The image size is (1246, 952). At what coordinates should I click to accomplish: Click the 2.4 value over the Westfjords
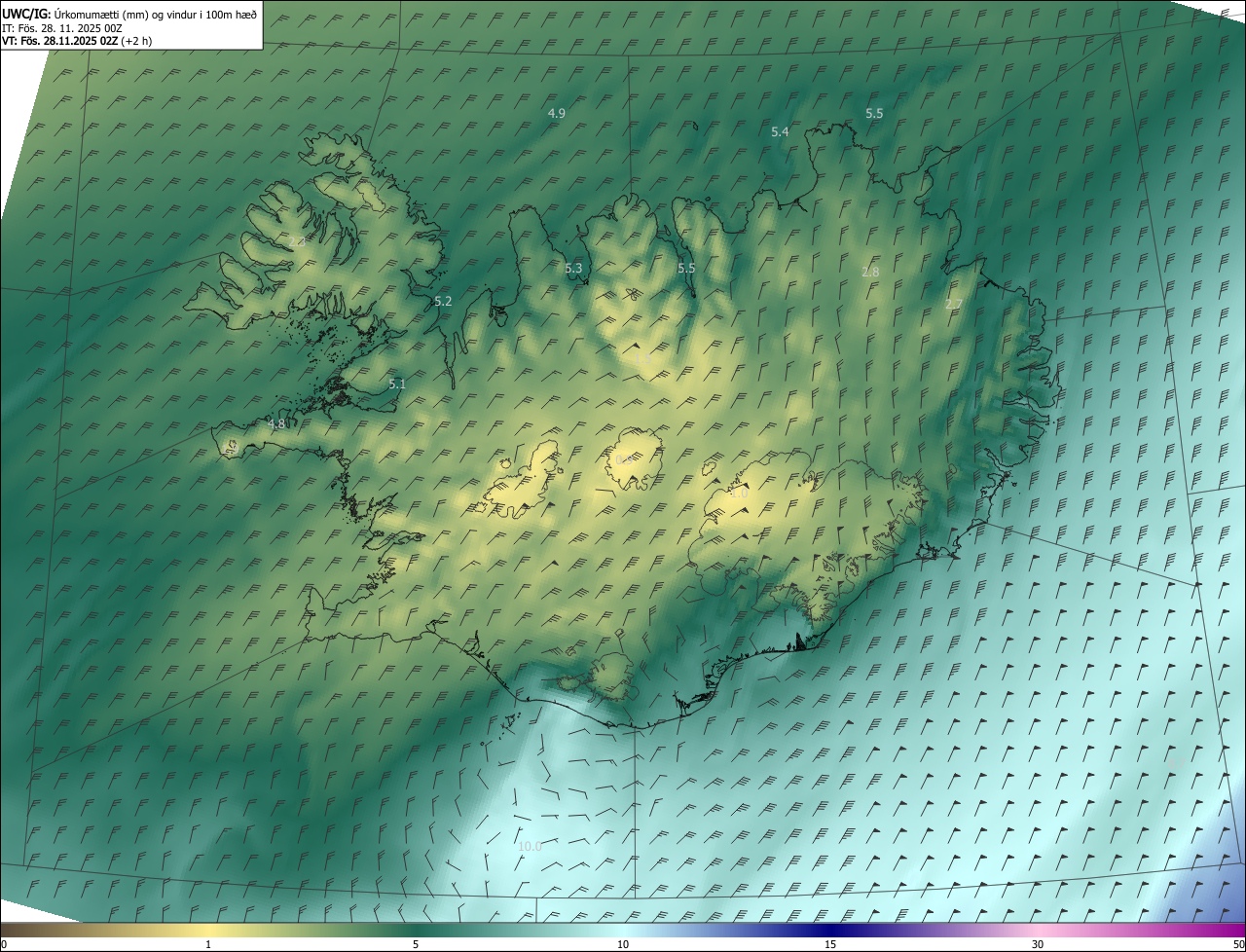tap(297, 240)
